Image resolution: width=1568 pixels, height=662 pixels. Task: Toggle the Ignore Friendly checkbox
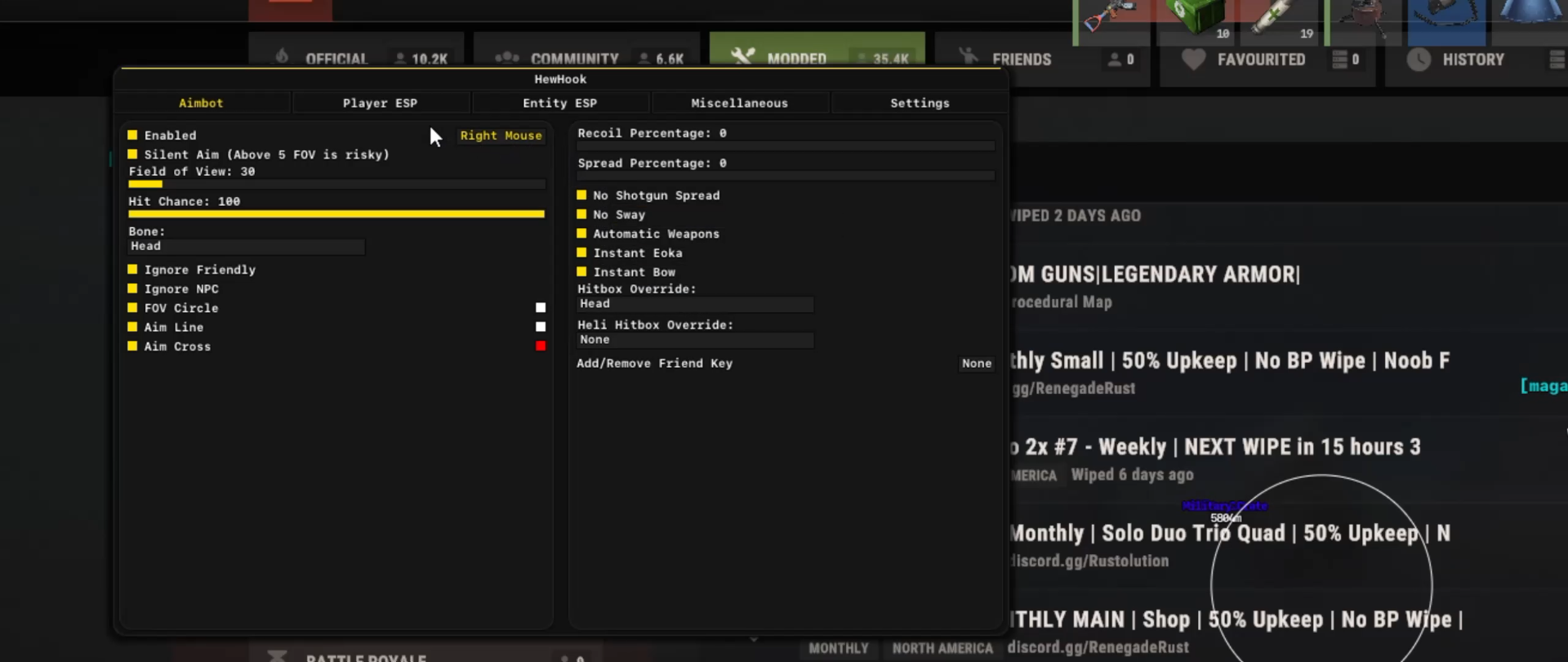pos(132,269)
